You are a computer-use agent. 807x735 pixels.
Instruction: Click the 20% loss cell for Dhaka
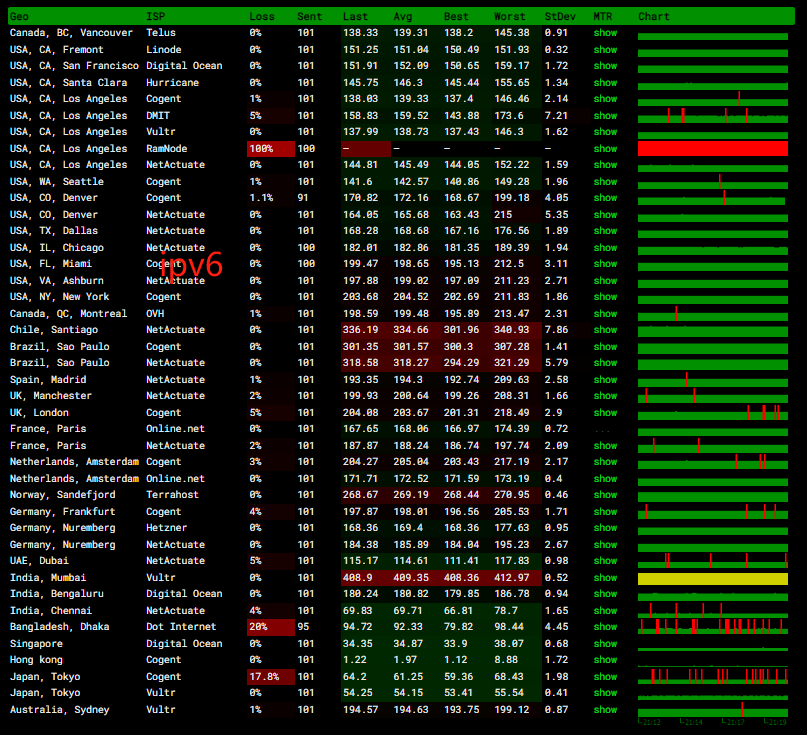pyautogui.click(x=271, y=627)
